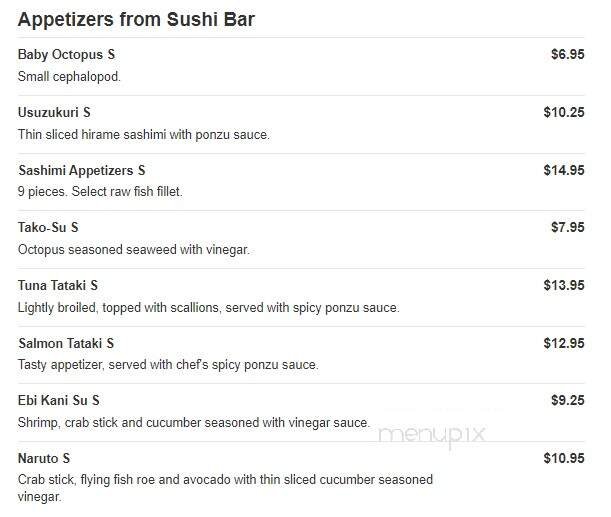
Task: Click the "Small cephalopod." description text
Action: [x=69, y=76]
